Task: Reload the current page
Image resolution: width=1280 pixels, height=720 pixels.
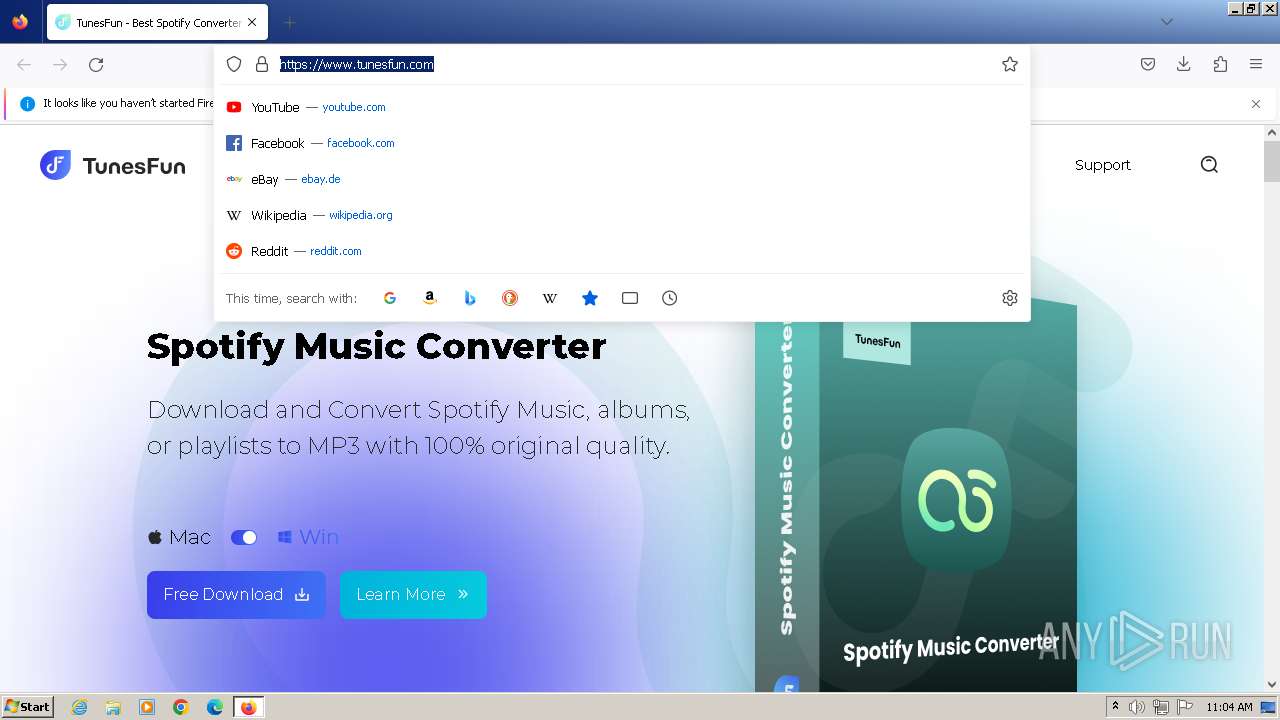Action: pos(96,65)
